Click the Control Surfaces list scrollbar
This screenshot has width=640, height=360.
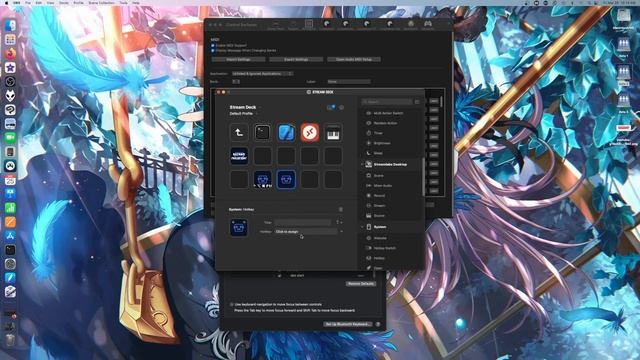(x=442, y=102)
